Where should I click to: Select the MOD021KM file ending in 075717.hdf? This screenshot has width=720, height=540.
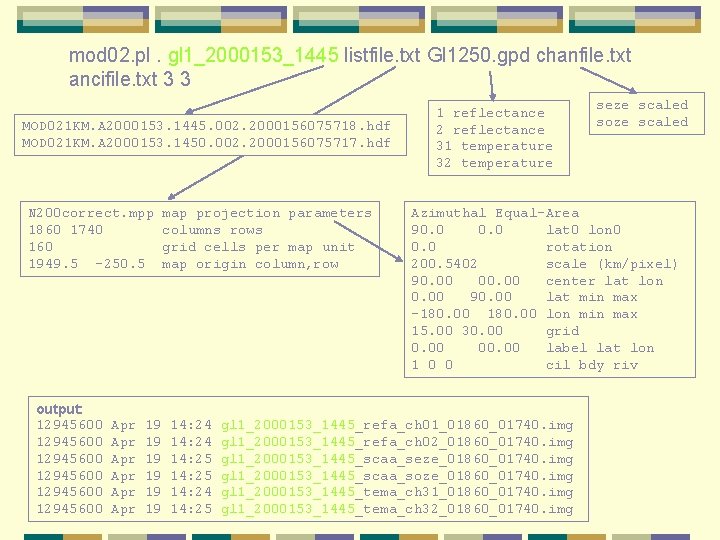[x=206, y=143]
